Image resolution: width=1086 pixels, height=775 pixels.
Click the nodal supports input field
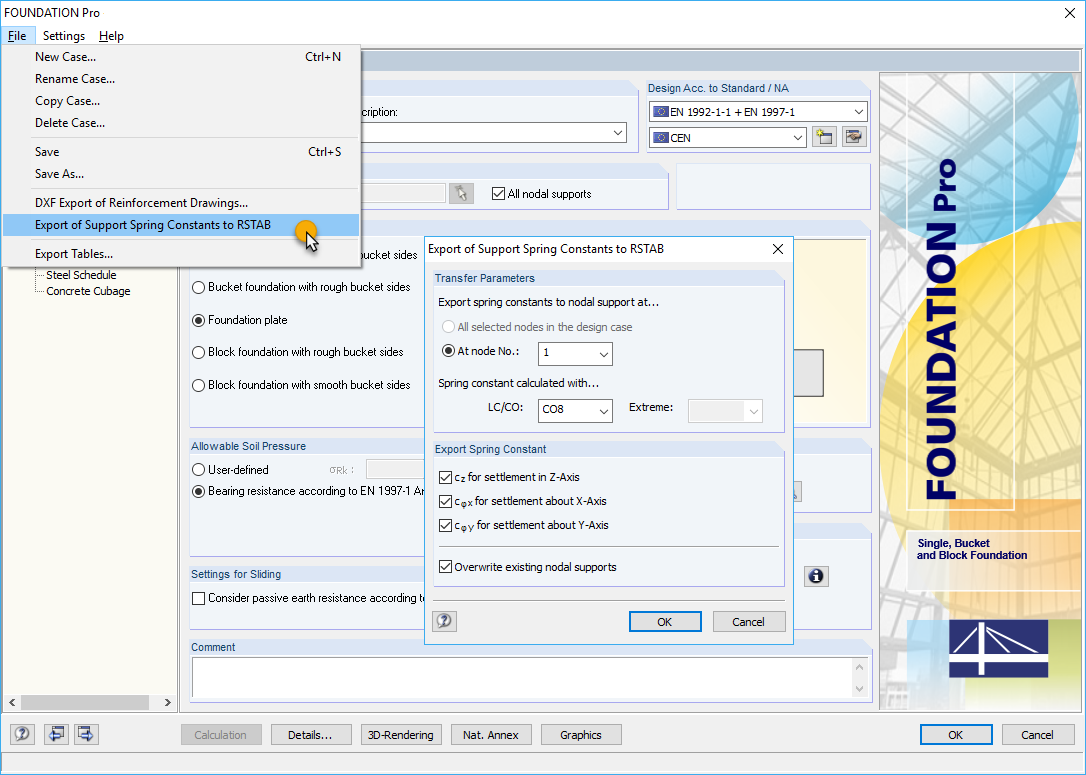point(403,194)
